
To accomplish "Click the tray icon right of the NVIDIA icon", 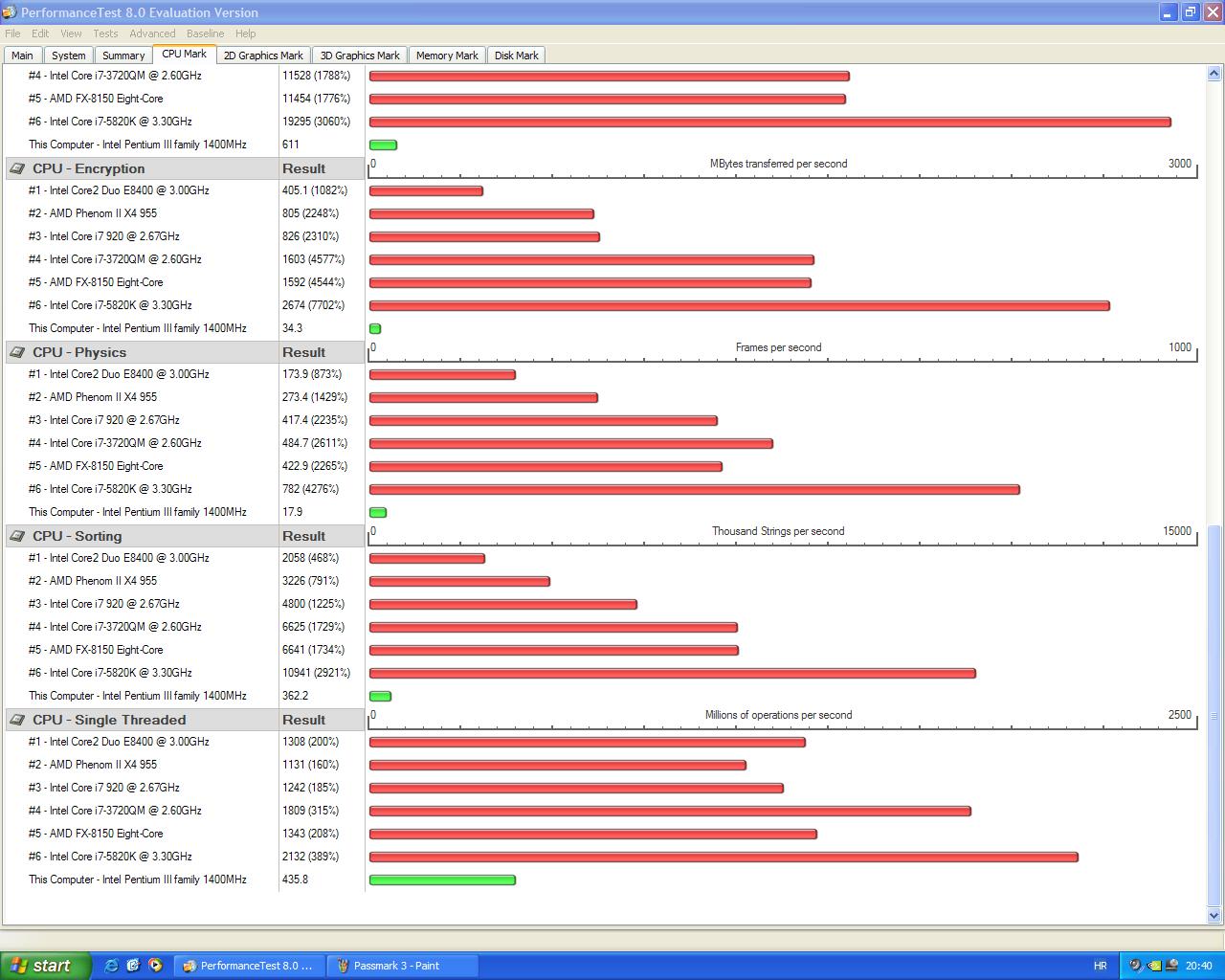I will coord(1172,966).
